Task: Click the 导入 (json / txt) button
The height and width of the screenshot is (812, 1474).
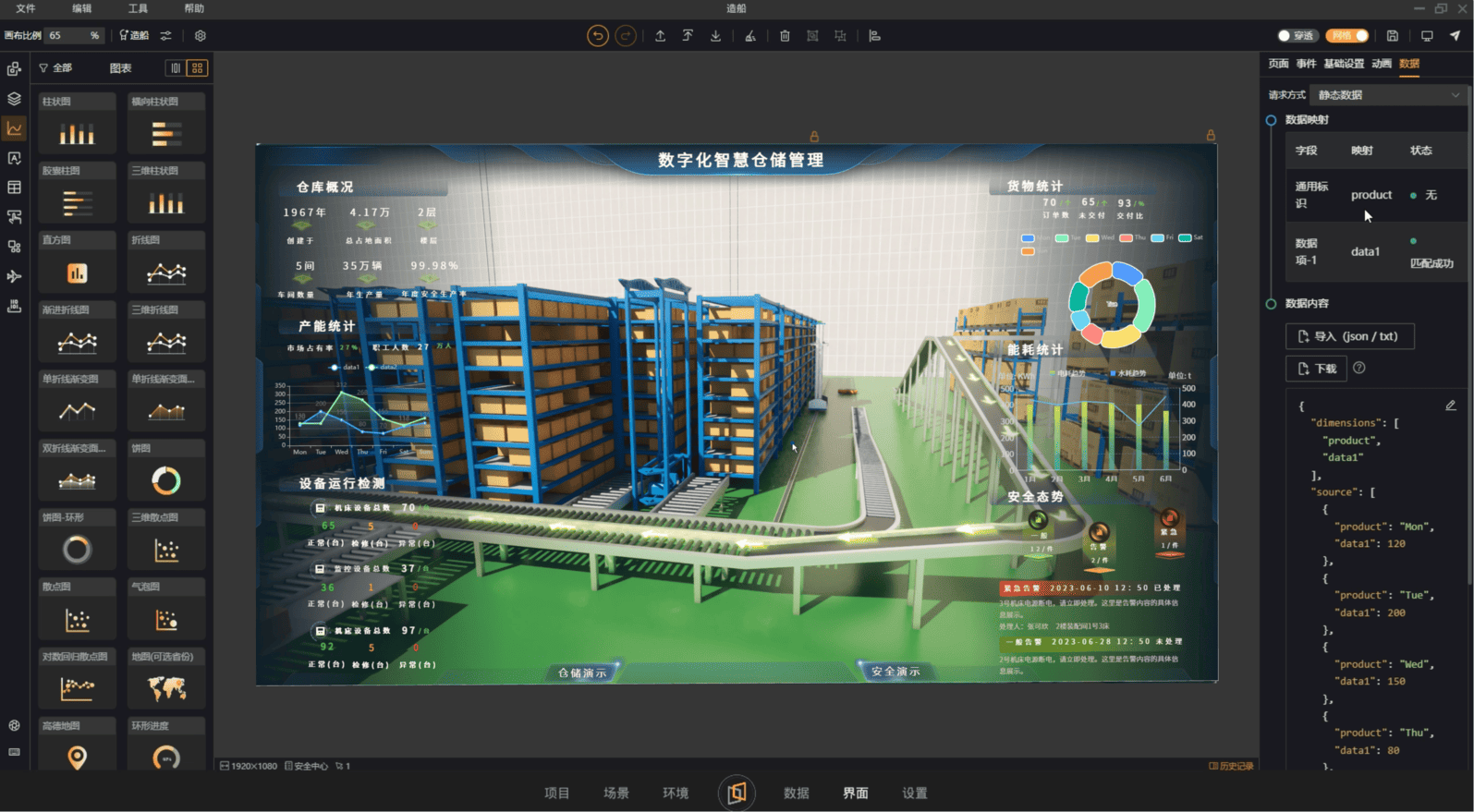Action: pyautogui.click(x=1349, y=336)
